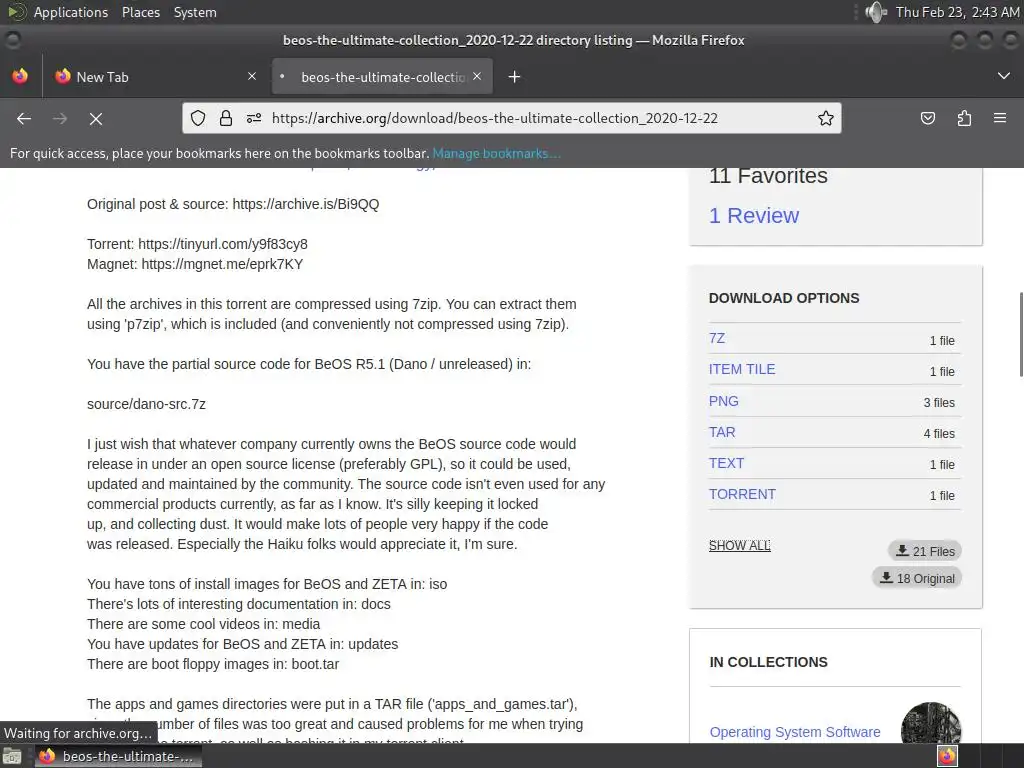This screenshot has height=768, width=1024.
Task: Open the volume speaker icon in panel
Action: point(875,12)
